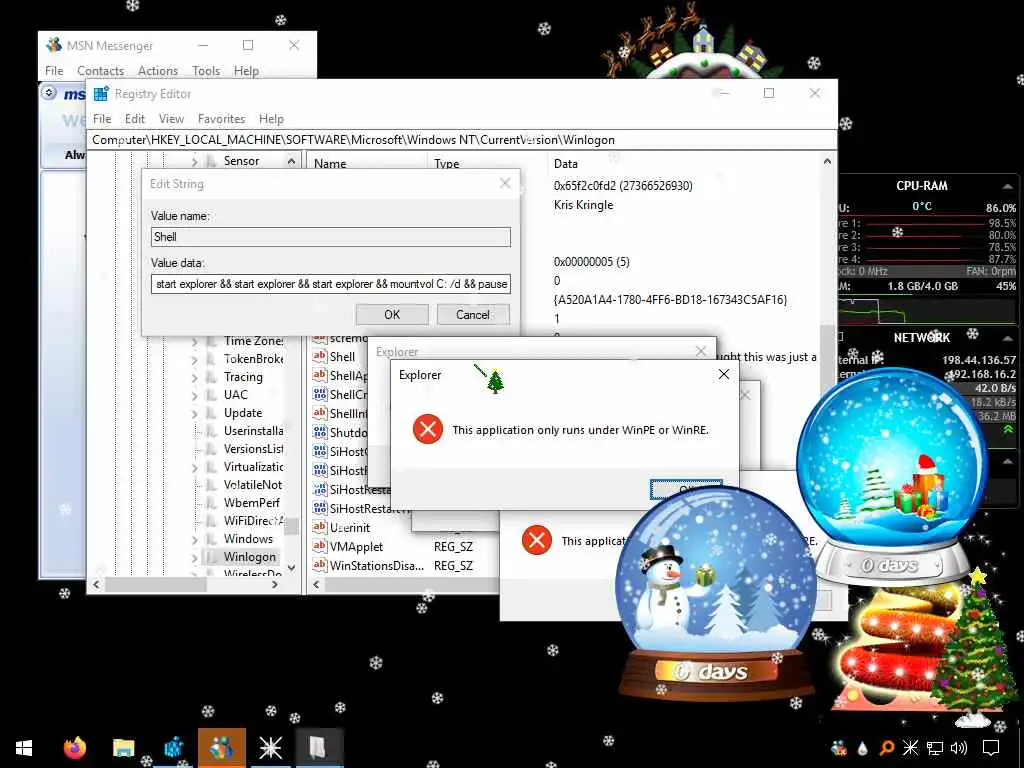
Task: Expand the Sensor tree key
Action: tap(195, 161)
